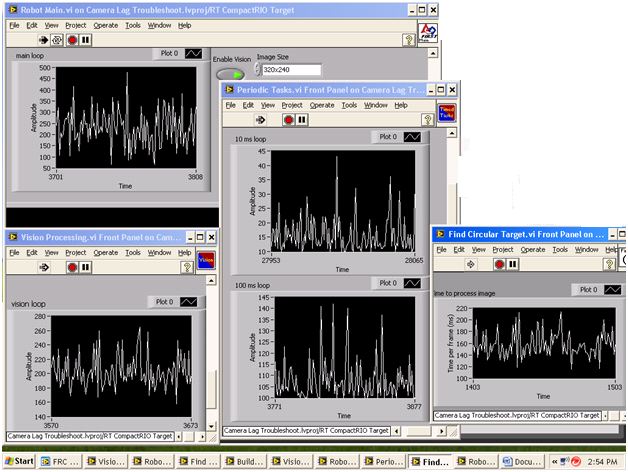This screenshot has width=628, height=472.
Task: Click Image Size 320x240 field
Action: pos(291,70)
